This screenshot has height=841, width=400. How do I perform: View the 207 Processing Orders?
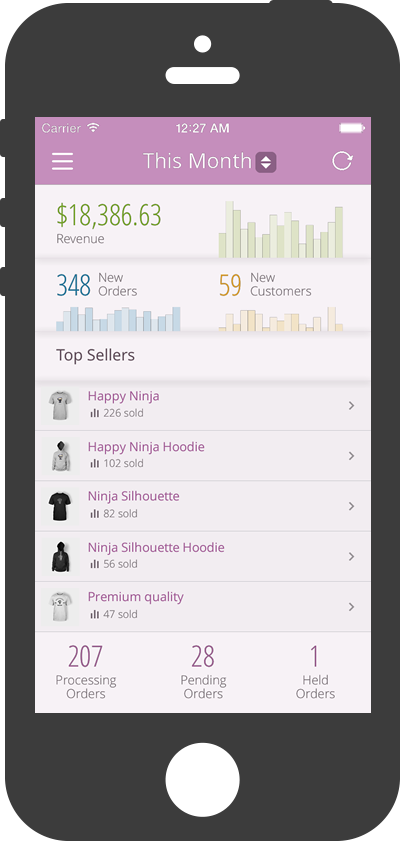[86, 672]
